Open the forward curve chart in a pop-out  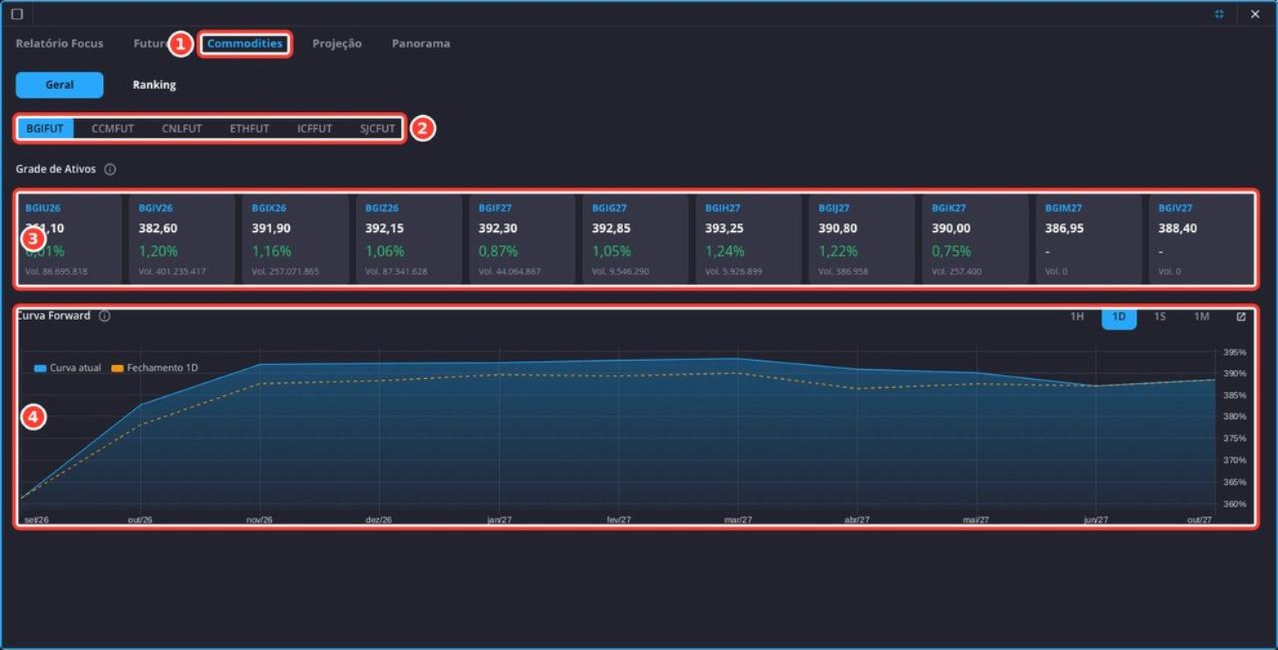(1241, 317)
